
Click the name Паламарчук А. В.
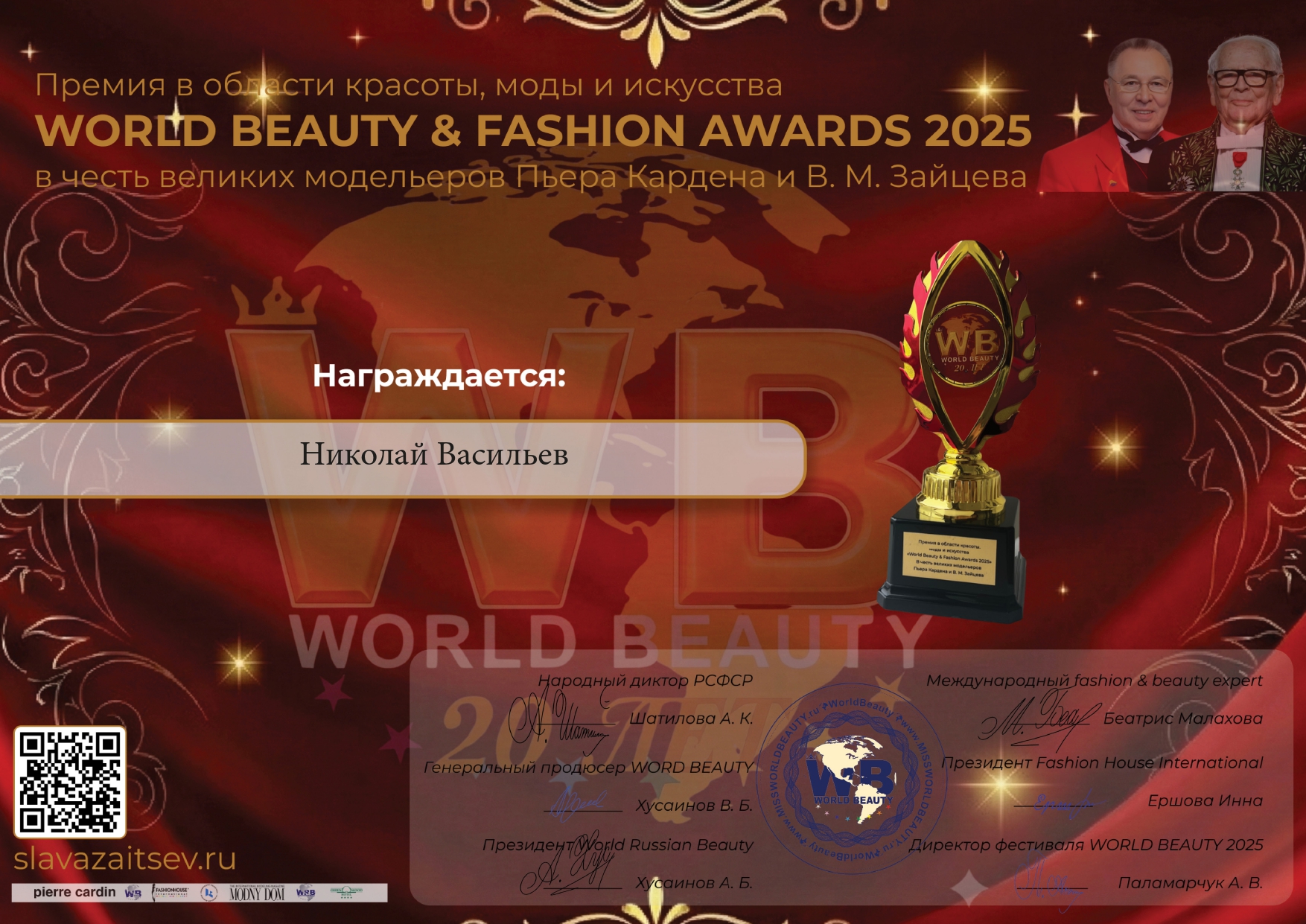(x=1190, y=883)
